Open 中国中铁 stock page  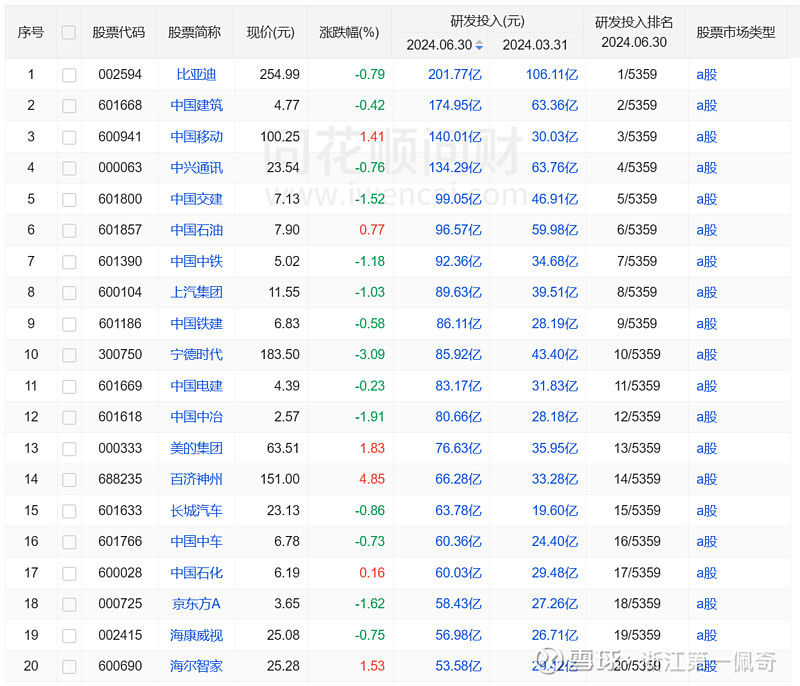(196, 261)
